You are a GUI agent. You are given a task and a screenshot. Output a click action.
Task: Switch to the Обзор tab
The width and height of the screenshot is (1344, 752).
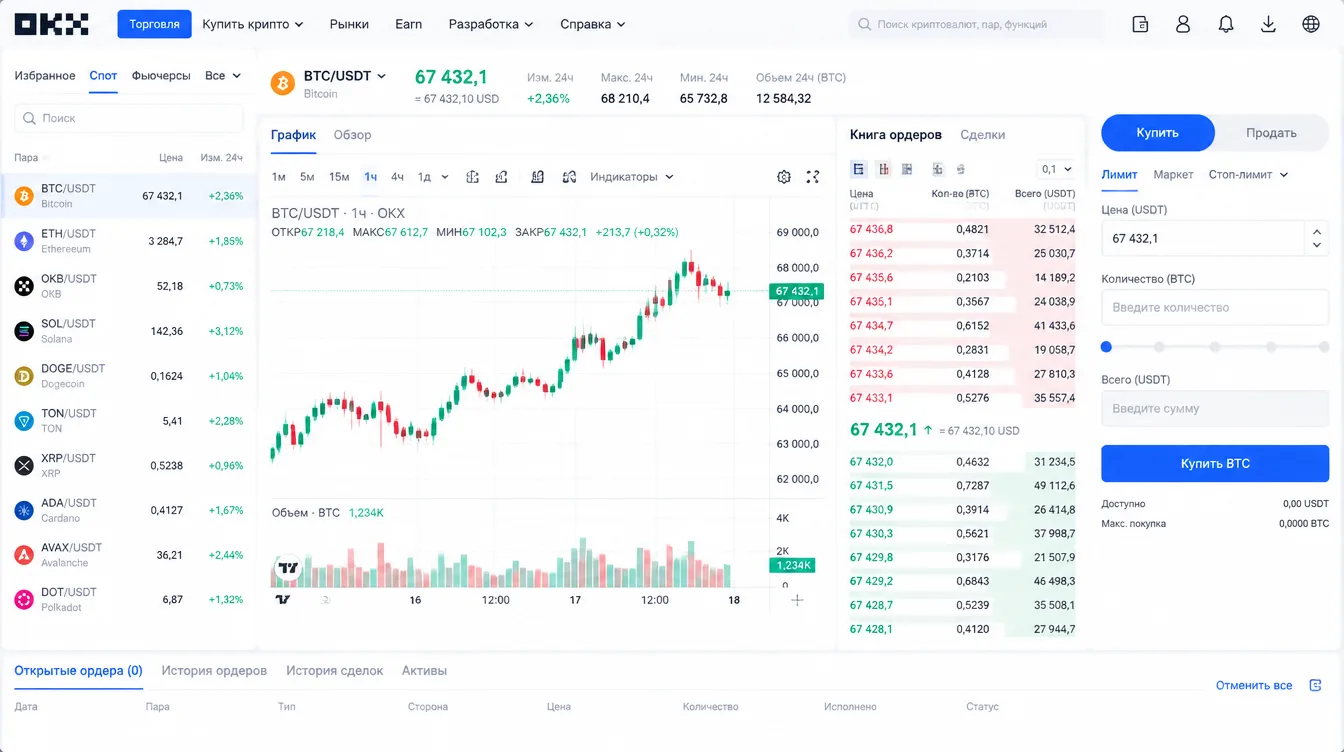[x=352, y=135]
